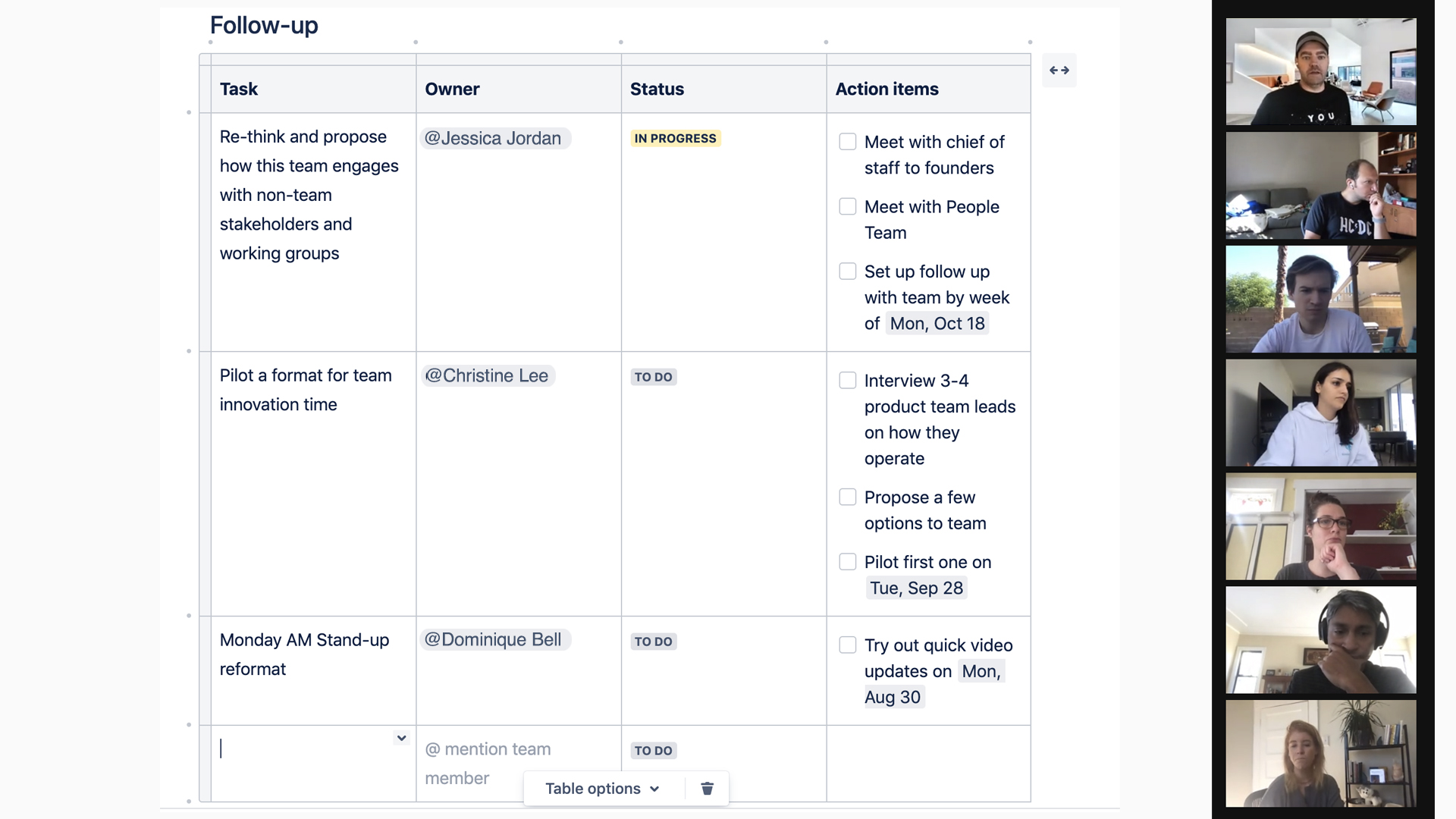The image size is (1456, 819).
Task: Click @Jessica Jordan owner link
Action: coord(494,137)
